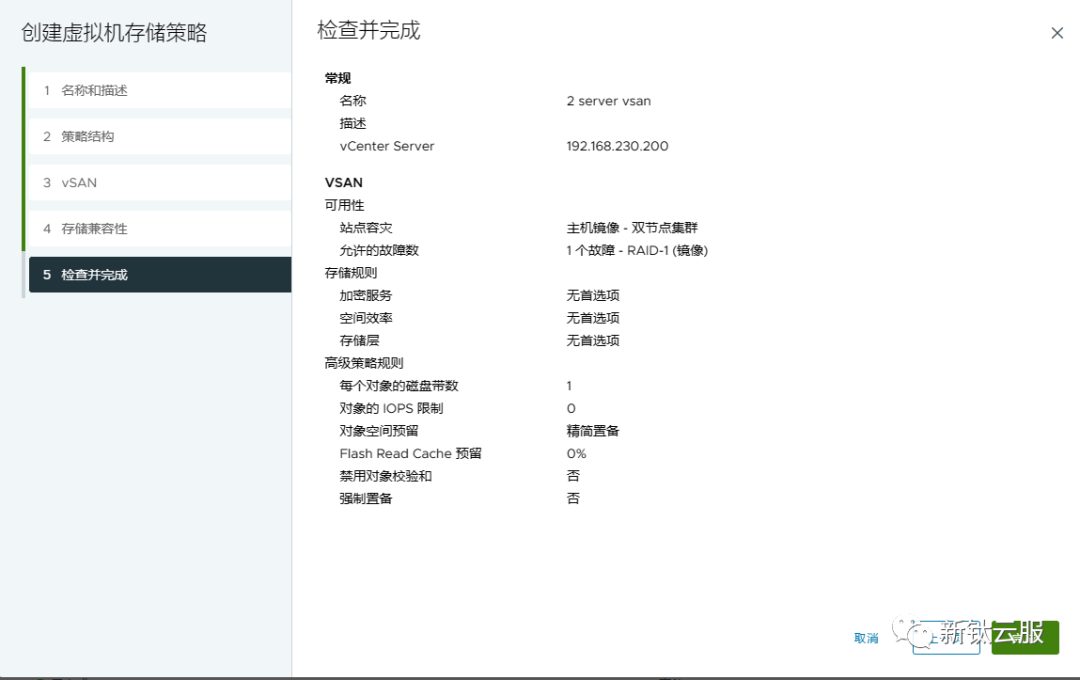The width and height of the screenshot is (1080, 680).
Task: Open step 3 vSAN in wizard sidebar
Action: 80,182
